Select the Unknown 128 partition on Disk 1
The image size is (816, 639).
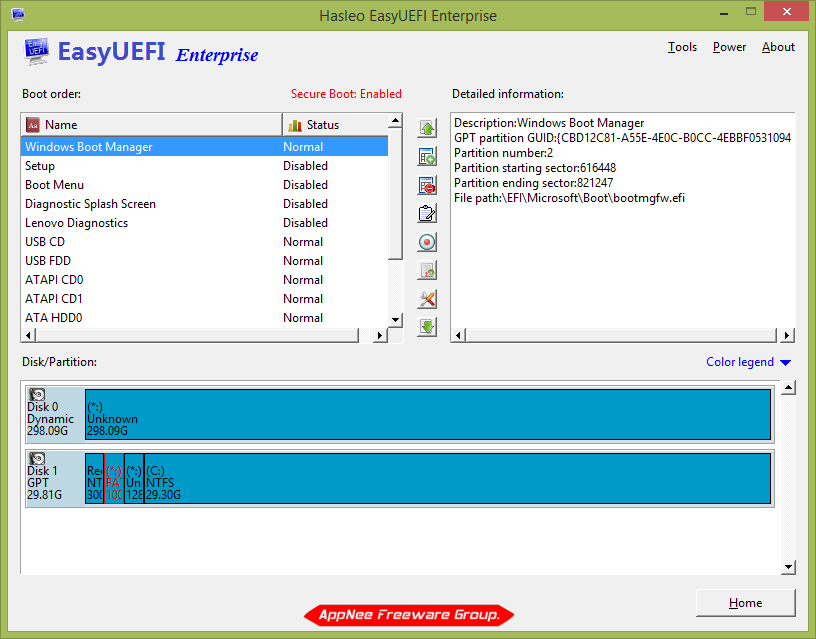coord(134,479)
